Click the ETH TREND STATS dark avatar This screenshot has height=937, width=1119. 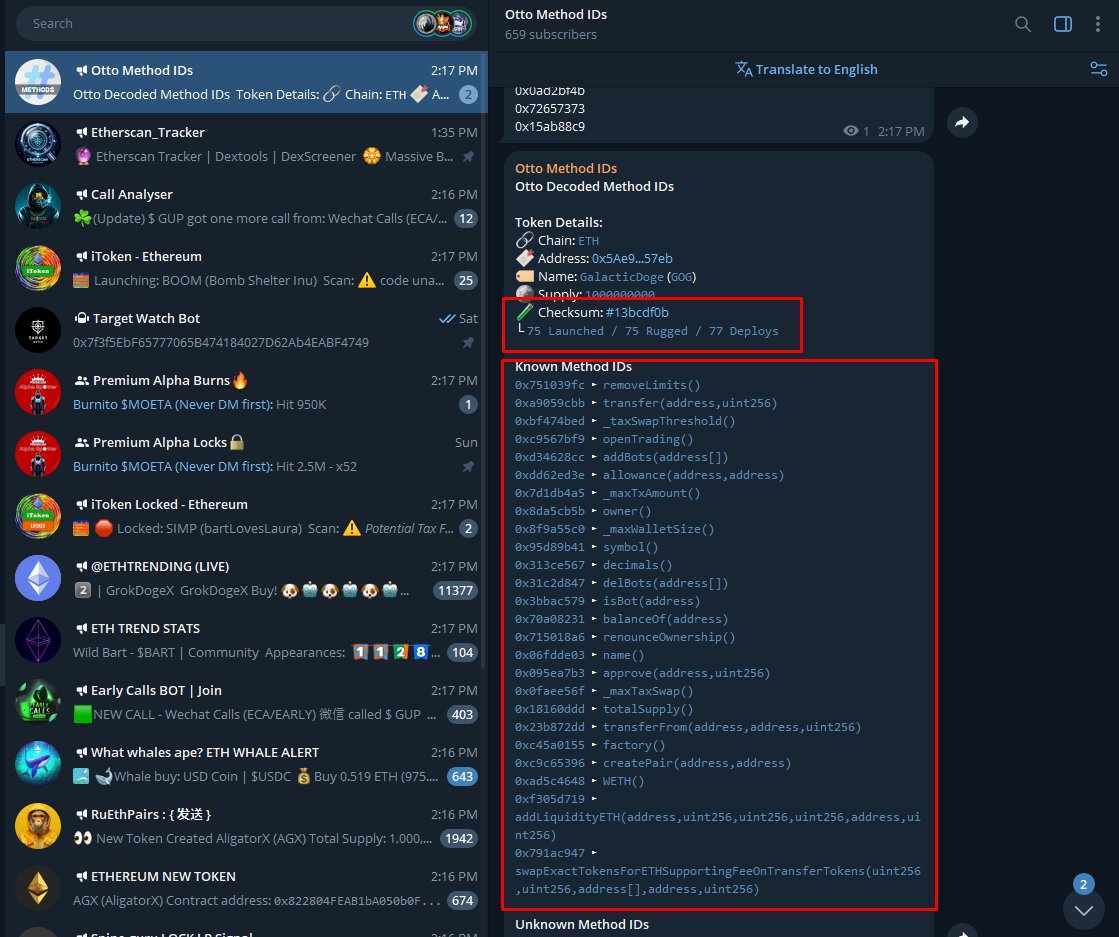click(x=38, y=641)
